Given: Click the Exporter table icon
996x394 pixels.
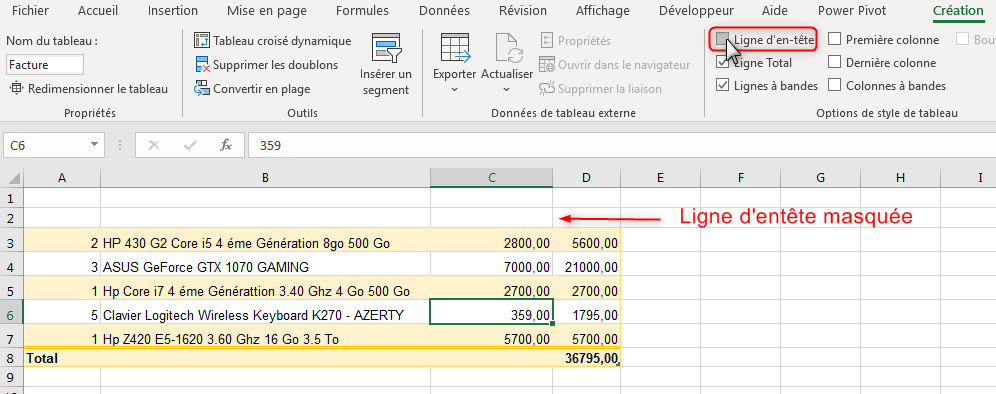Looking at the screenshot, I should point(455,48).
